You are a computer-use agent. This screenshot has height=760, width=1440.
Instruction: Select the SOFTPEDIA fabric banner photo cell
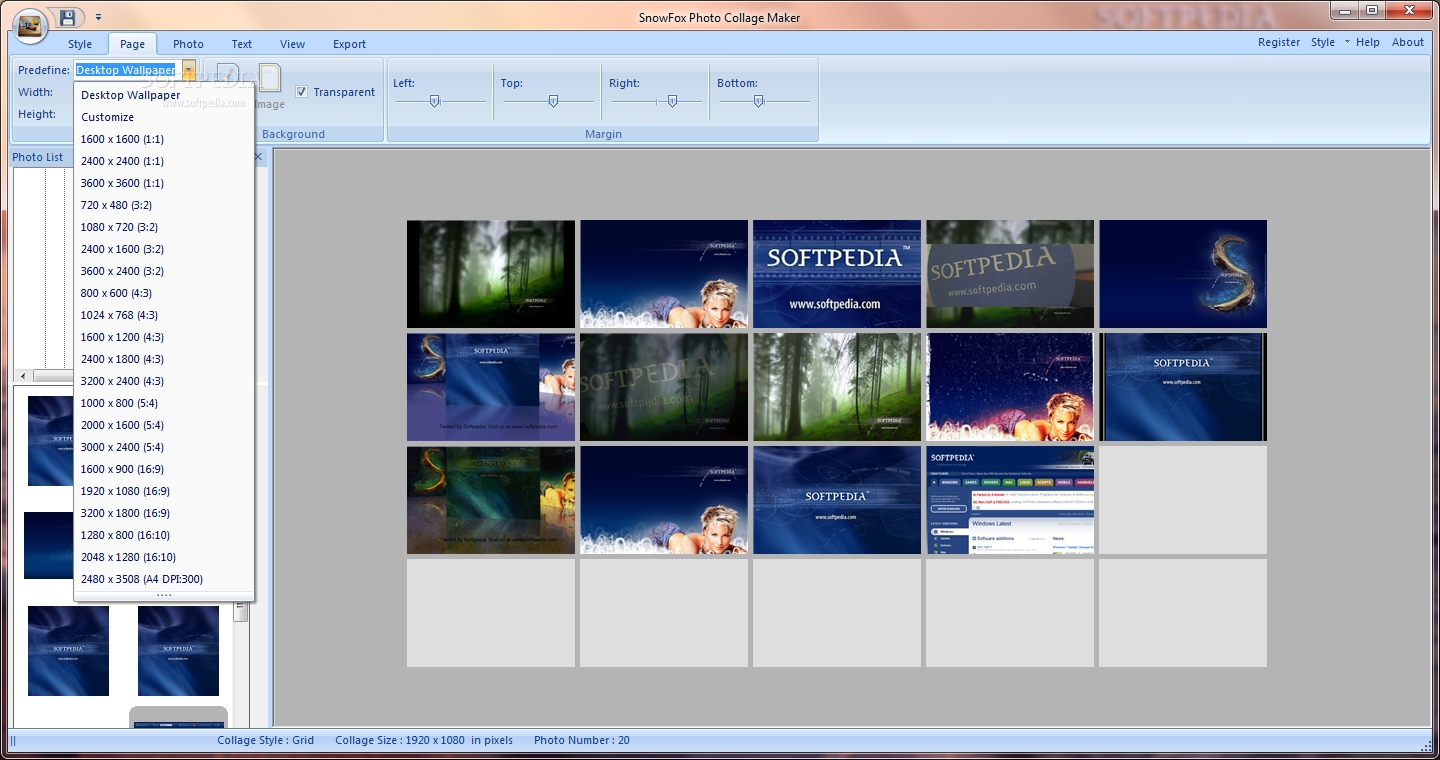tap(1010, 274)
